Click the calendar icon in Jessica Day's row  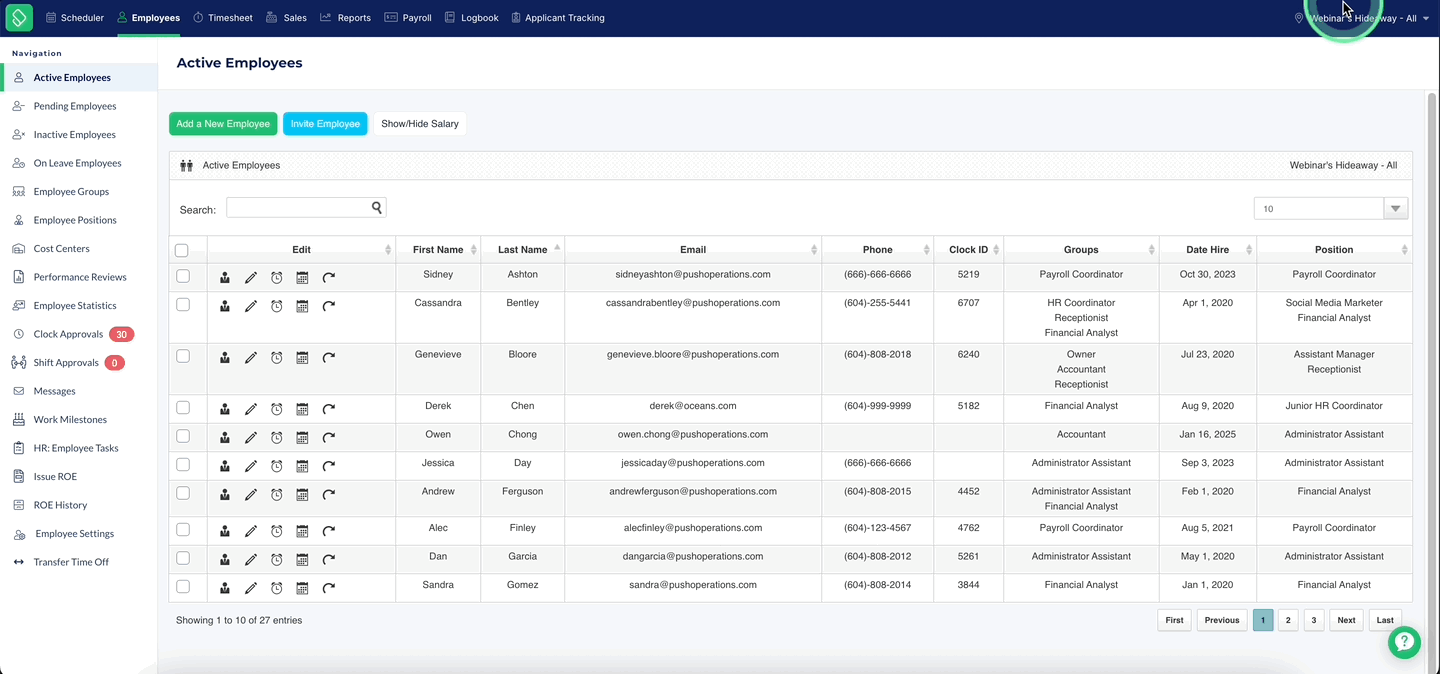(302, 466)
